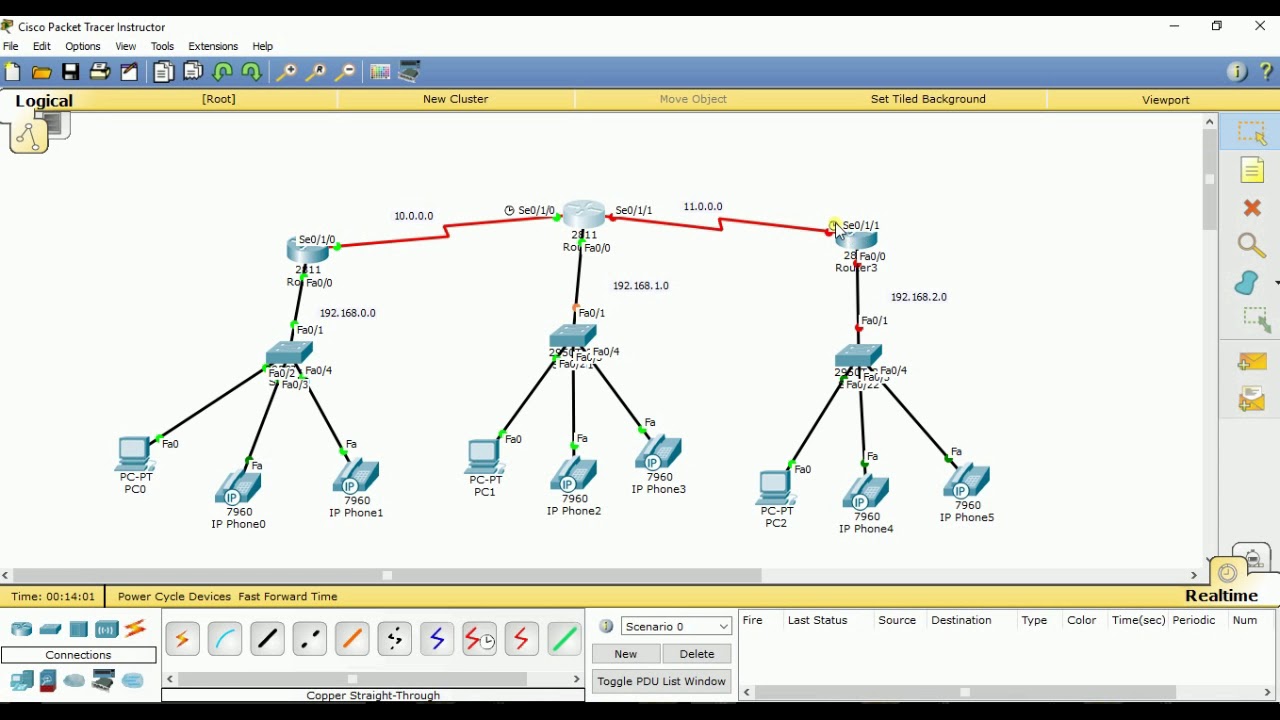Viewport: 1280px width, 720px height.
Task: Choose automatic connection type lightning
Action: [x=182, y=639]
